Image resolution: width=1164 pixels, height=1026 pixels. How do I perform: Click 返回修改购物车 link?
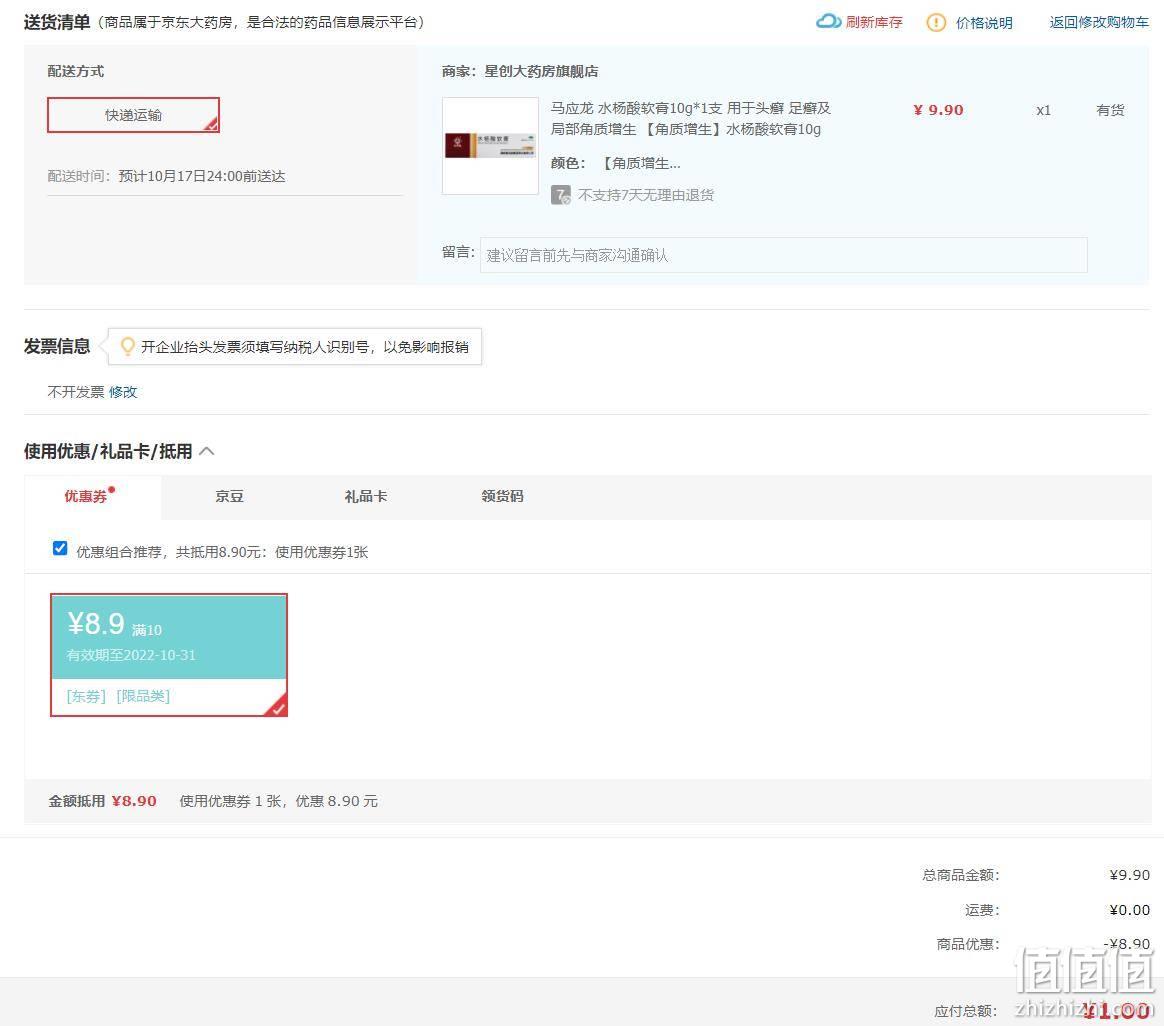tap(1099, 22)
